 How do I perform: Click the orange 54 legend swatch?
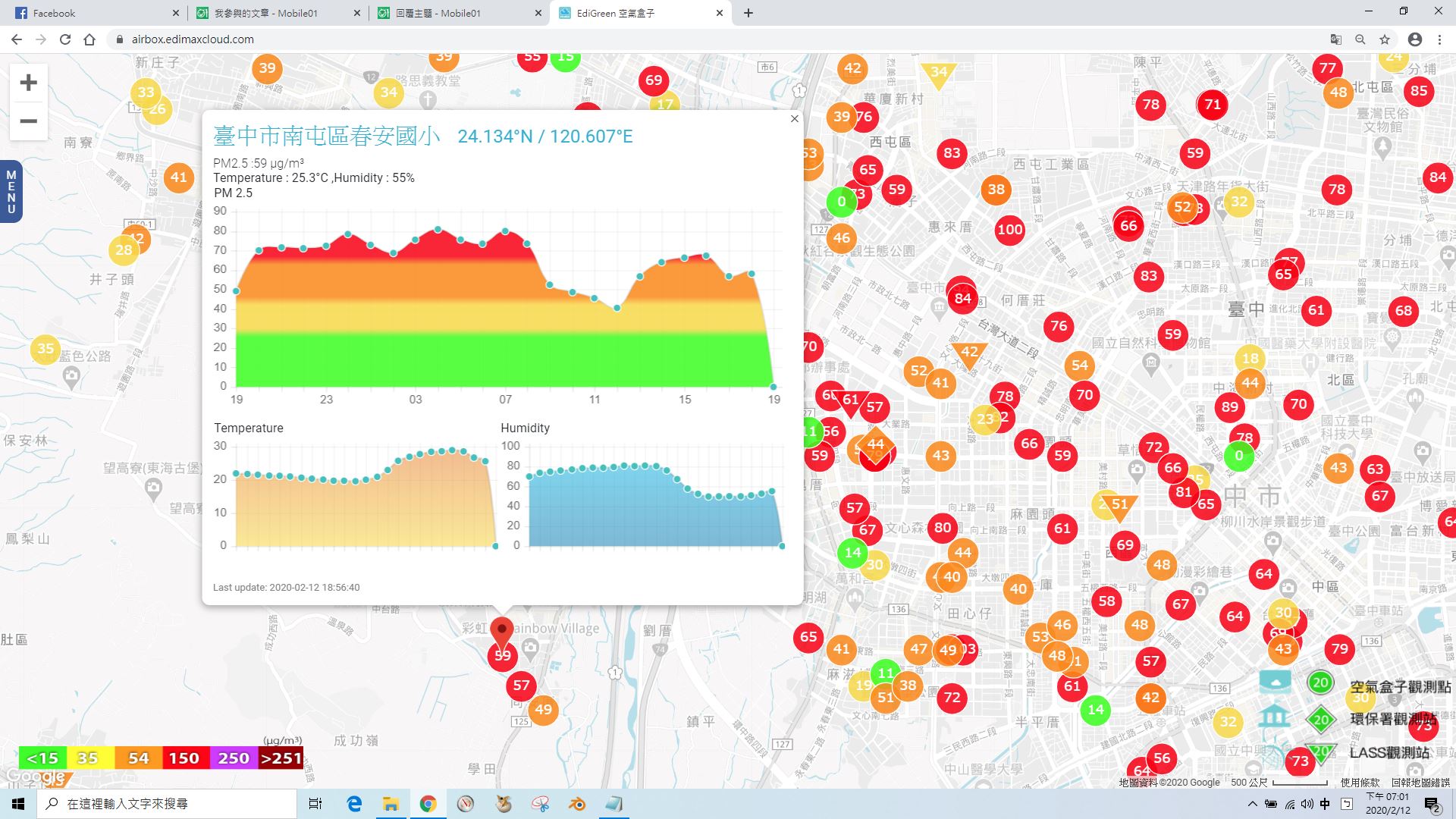(x=138, y=758)
